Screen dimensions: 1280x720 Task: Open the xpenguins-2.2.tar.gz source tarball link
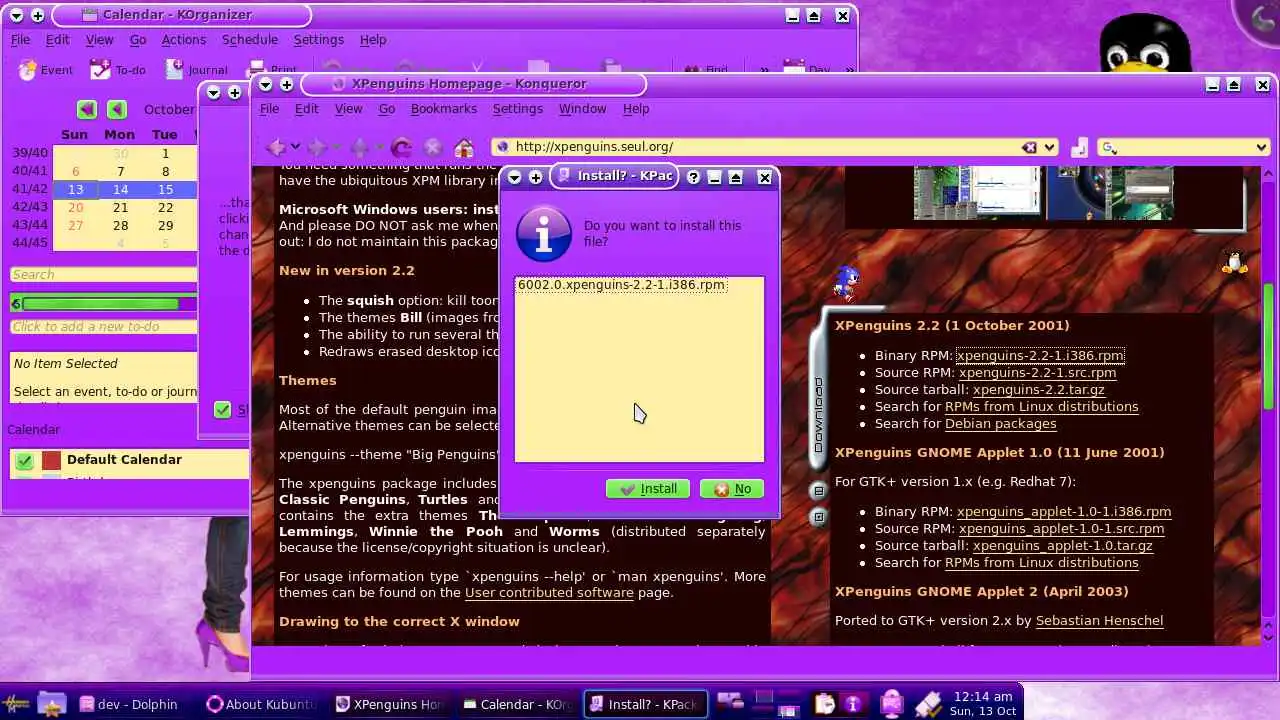[1039, 389]
